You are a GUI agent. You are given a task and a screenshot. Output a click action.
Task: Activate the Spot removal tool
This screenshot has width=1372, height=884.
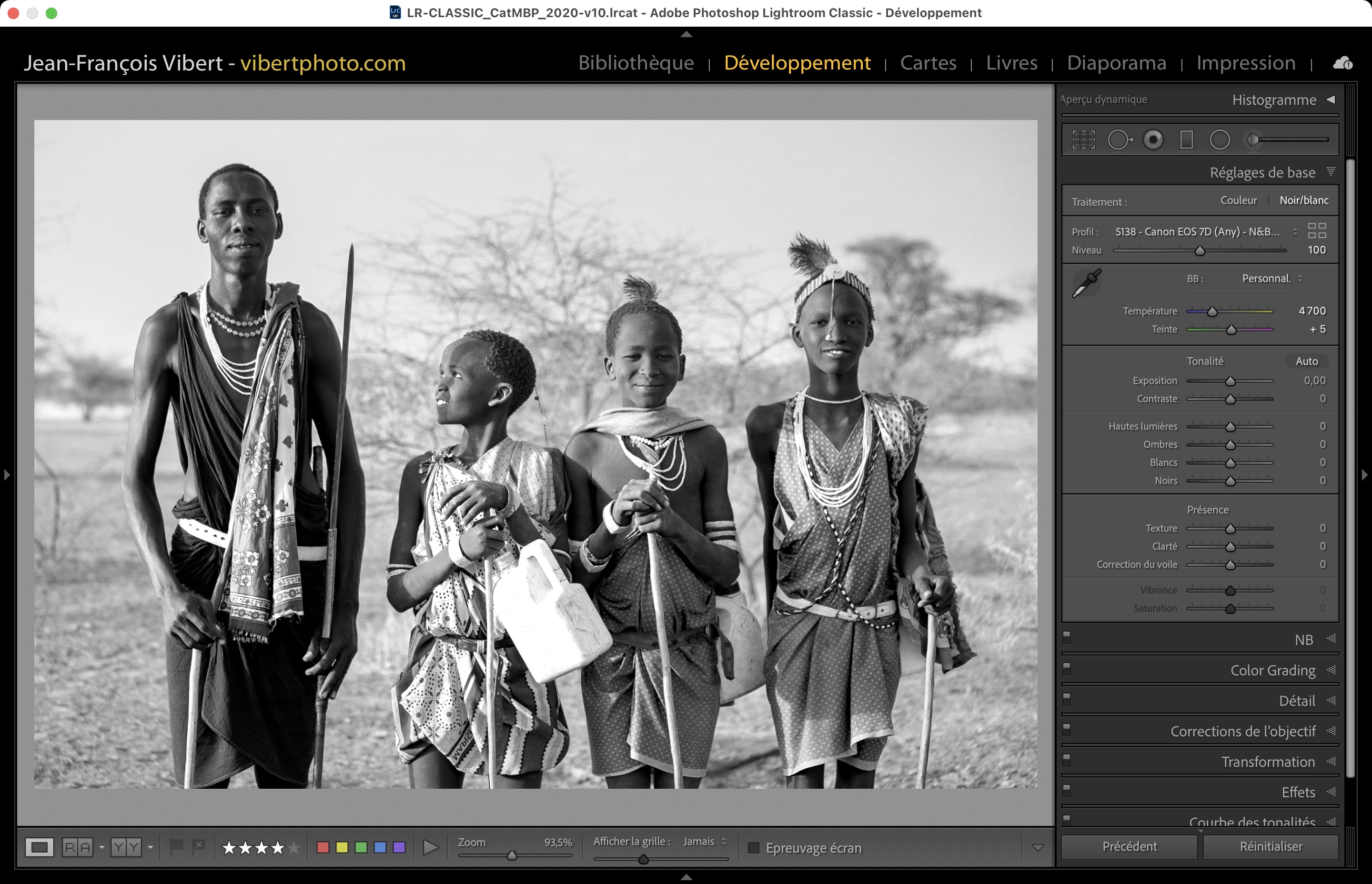tap(1119, 140)
